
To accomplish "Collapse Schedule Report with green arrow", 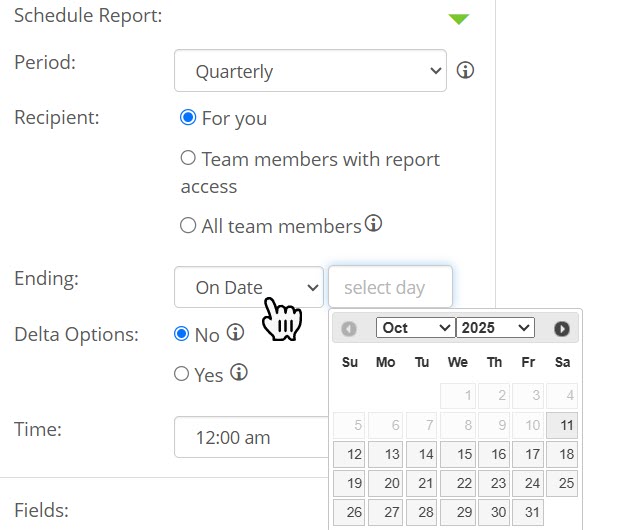I will [458, 19].
